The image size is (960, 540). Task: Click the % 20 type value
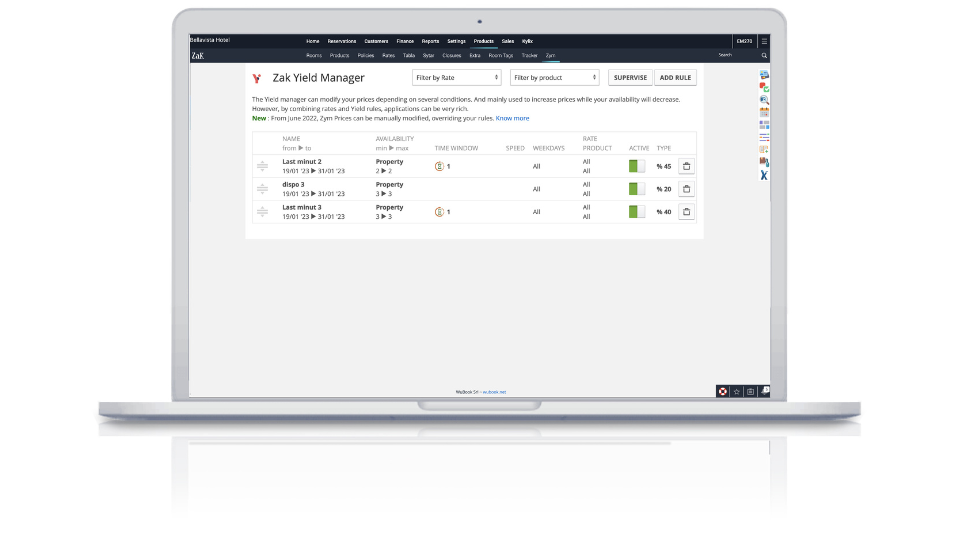pos(664,189)
